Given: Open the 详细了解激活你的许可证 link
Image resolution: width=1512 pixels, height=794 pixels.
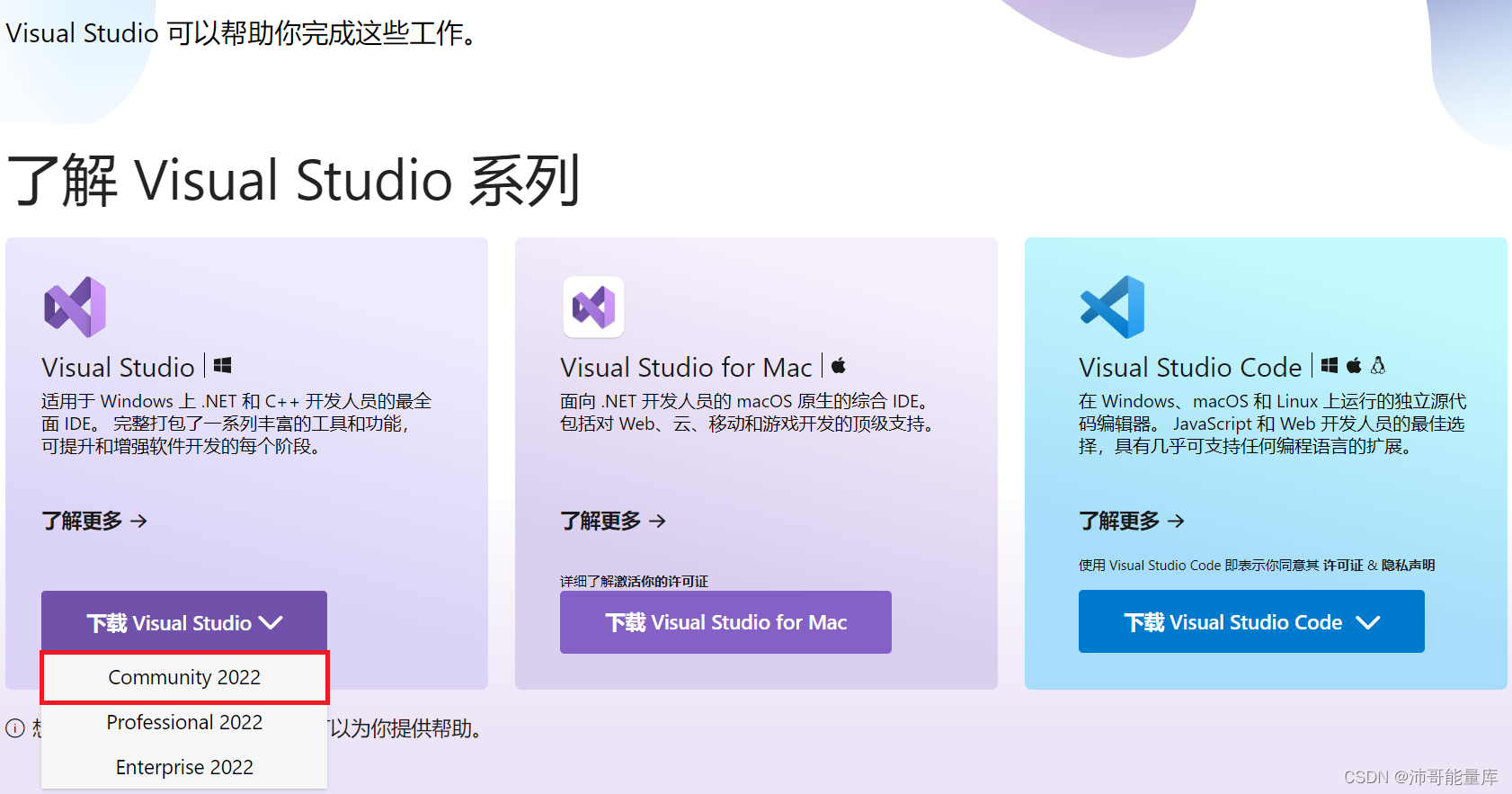Looking at the screenshot, I should pos(634,581).
